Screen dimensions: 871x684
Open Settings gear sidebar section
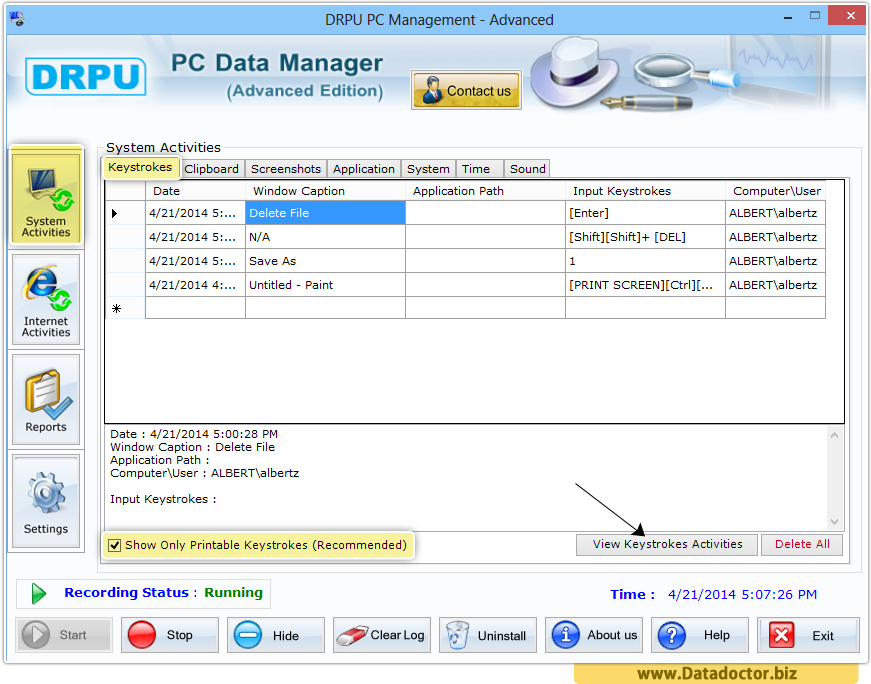click(46, 501)
